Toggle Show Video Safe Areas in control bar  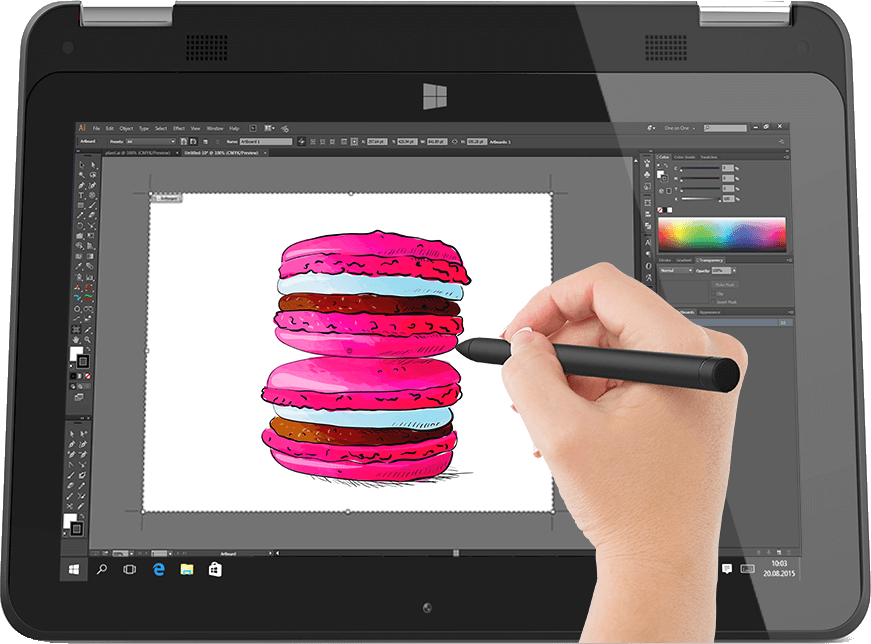[x=332, y=142]
